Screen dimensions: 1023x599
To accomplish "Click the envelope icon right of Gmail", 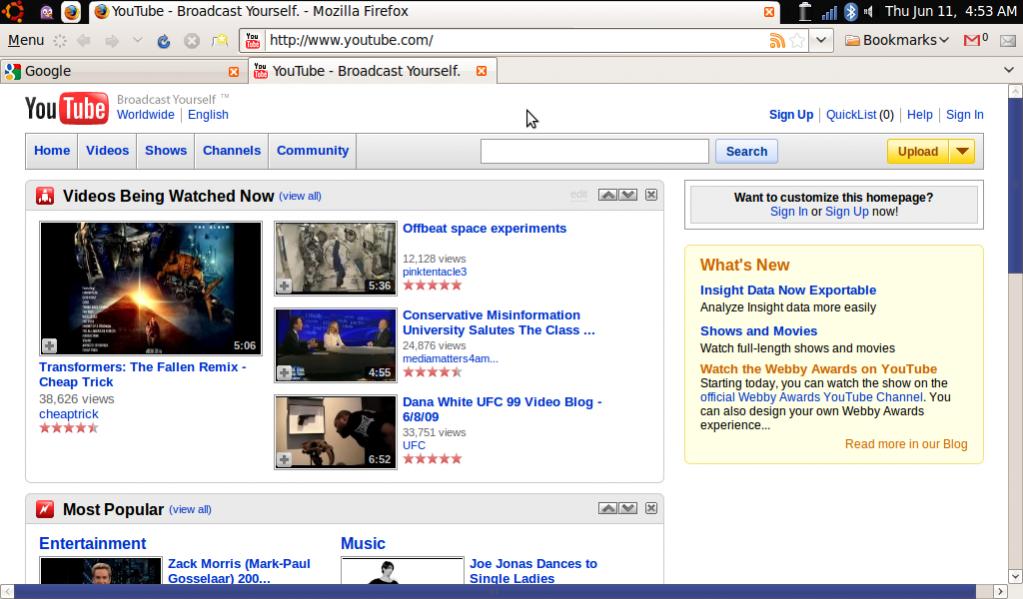I will (x=1007, y=40).
